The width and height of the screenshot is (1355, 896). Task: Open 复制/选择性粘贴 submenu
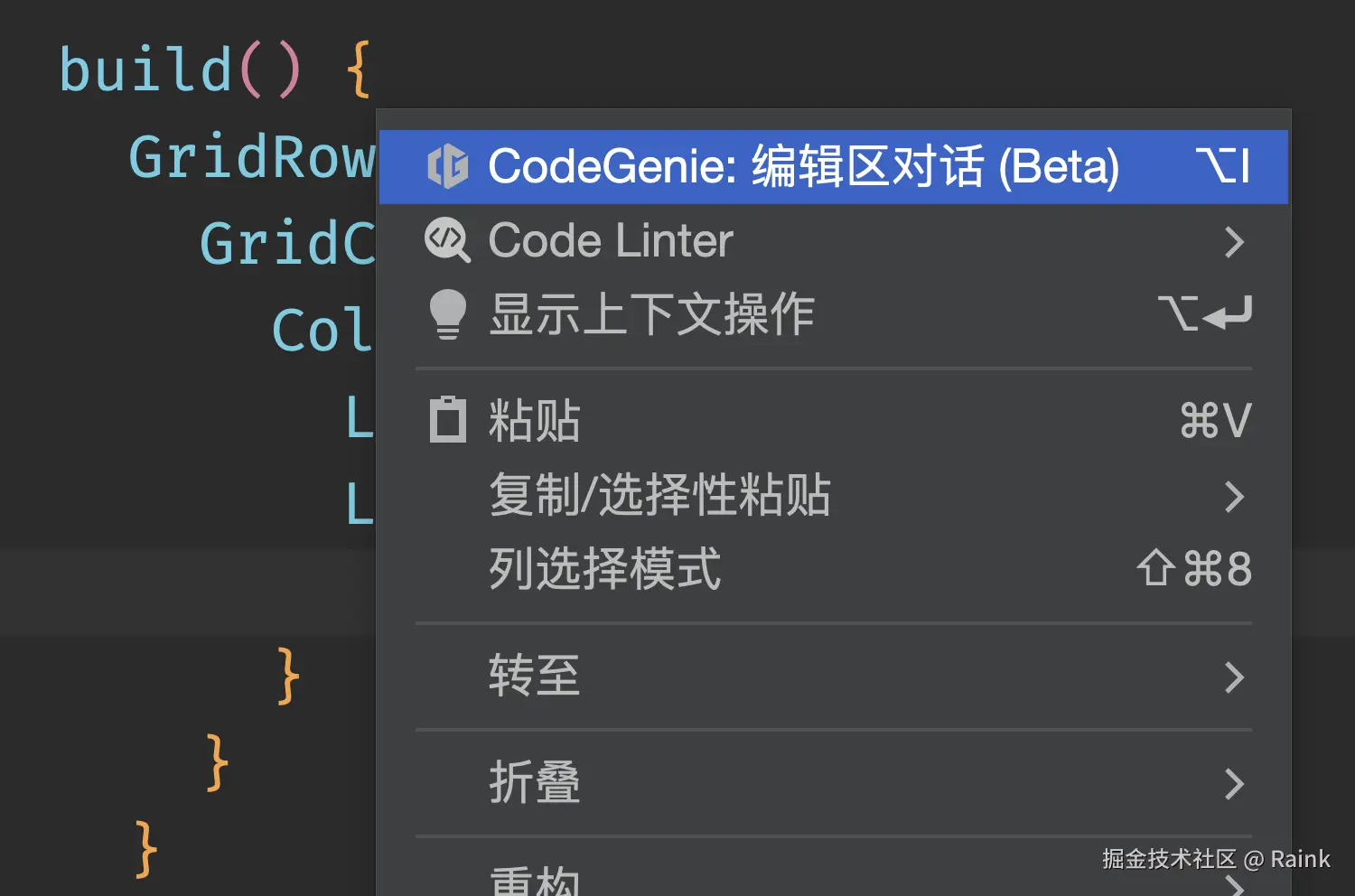click(659, 496)
